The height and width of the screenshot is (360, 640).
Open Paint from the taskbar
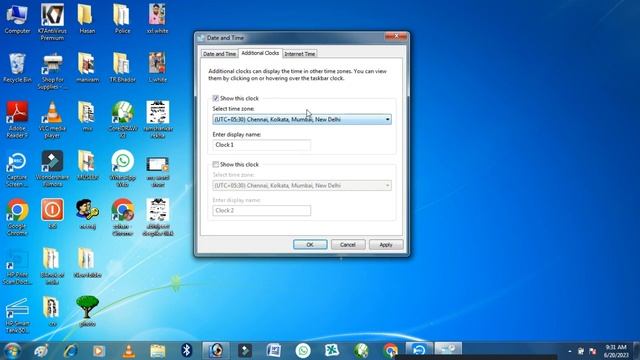[x=41, y=351]
